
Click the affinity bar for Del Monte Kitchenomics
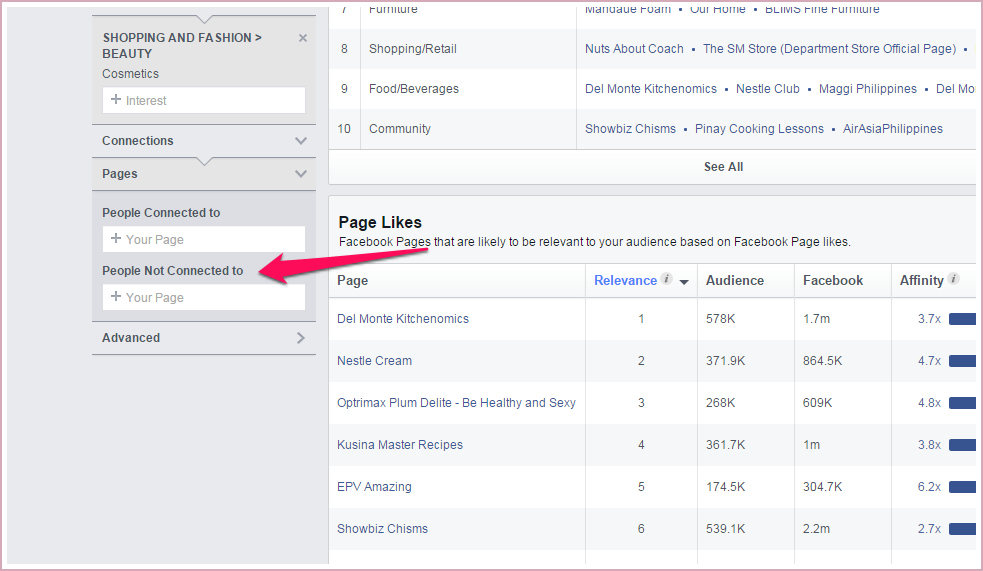tap(962, 319)
